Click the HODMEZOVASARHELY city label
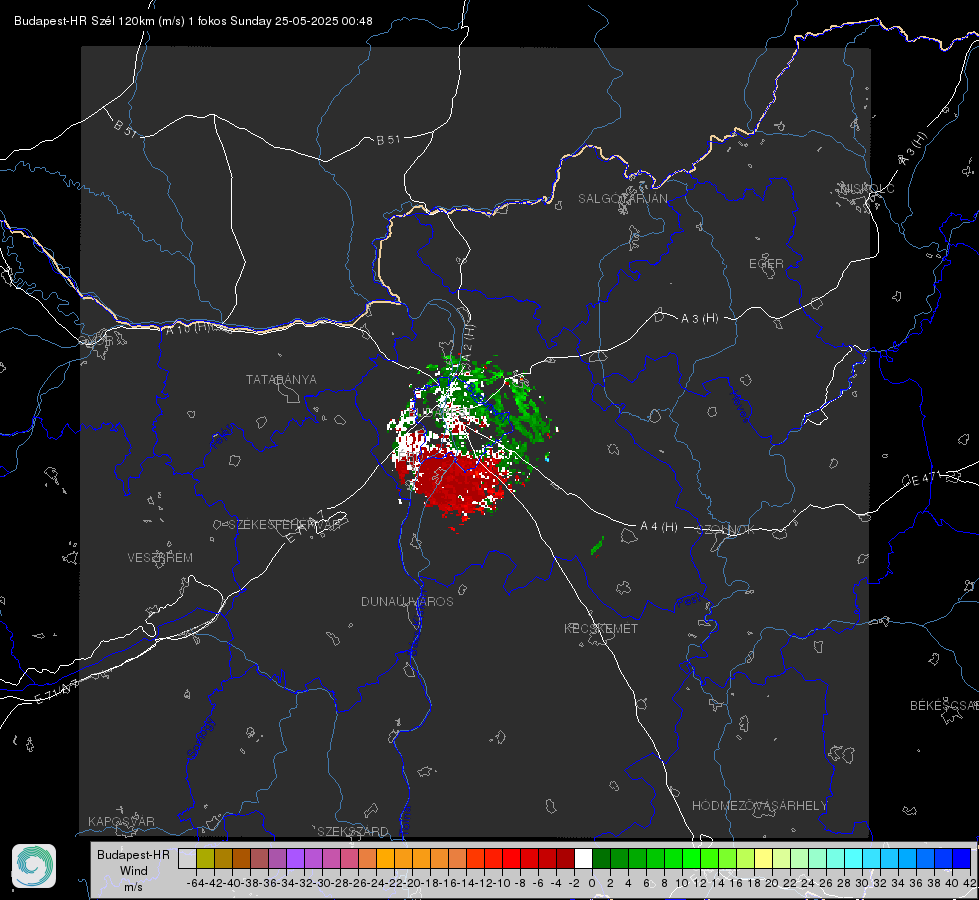Screen dimensions: 979x900 click(759, 806)
